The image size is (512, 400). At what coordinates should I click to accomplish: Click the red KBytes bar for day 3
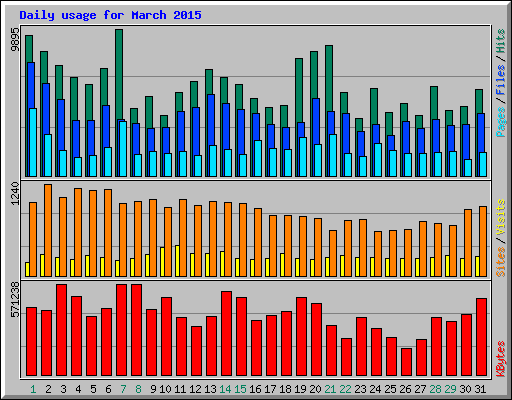coord(61,330)
